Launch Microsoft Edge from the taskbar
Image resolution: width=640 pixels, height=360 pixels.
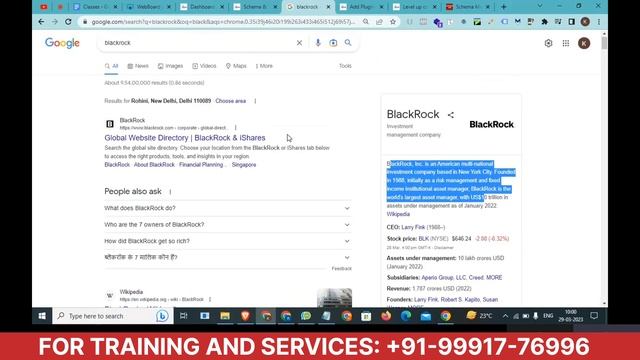[x=406, y=316]
